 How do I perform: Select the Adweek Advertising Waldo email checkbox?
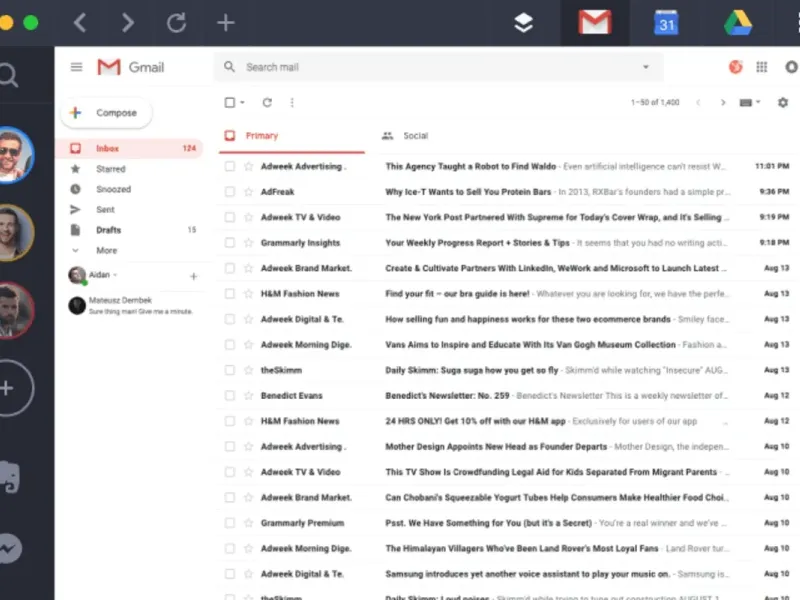(x=230, y=166)
